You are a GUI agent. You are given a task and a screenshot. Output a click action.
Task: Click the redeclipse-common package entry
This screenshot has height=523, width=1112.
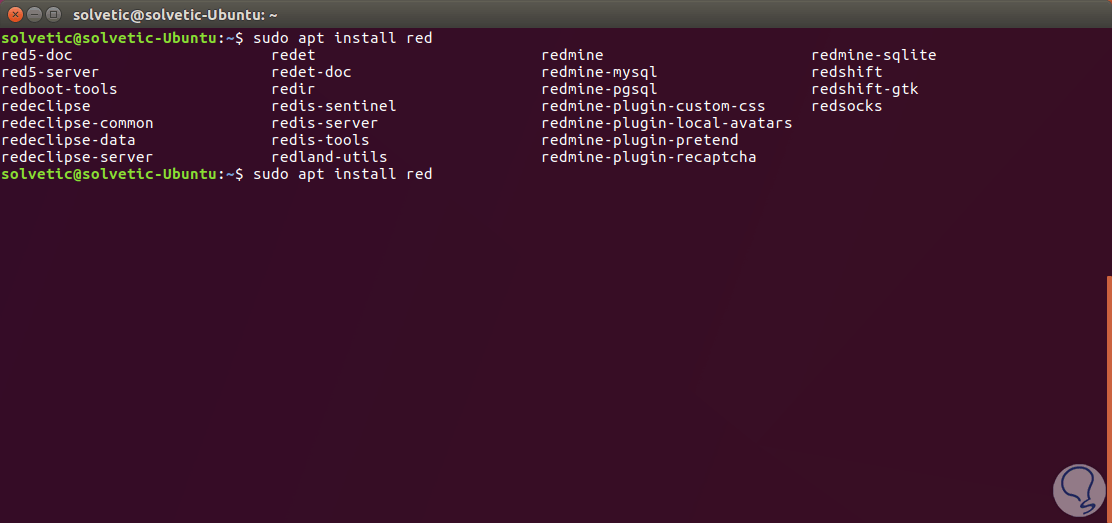tap(77, 123)
